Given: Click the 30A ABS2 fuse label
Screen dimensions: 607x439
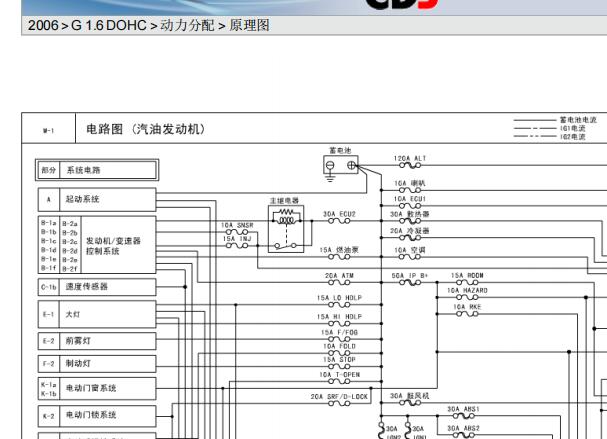Looking at the screenshot, I should coord(463,428).
